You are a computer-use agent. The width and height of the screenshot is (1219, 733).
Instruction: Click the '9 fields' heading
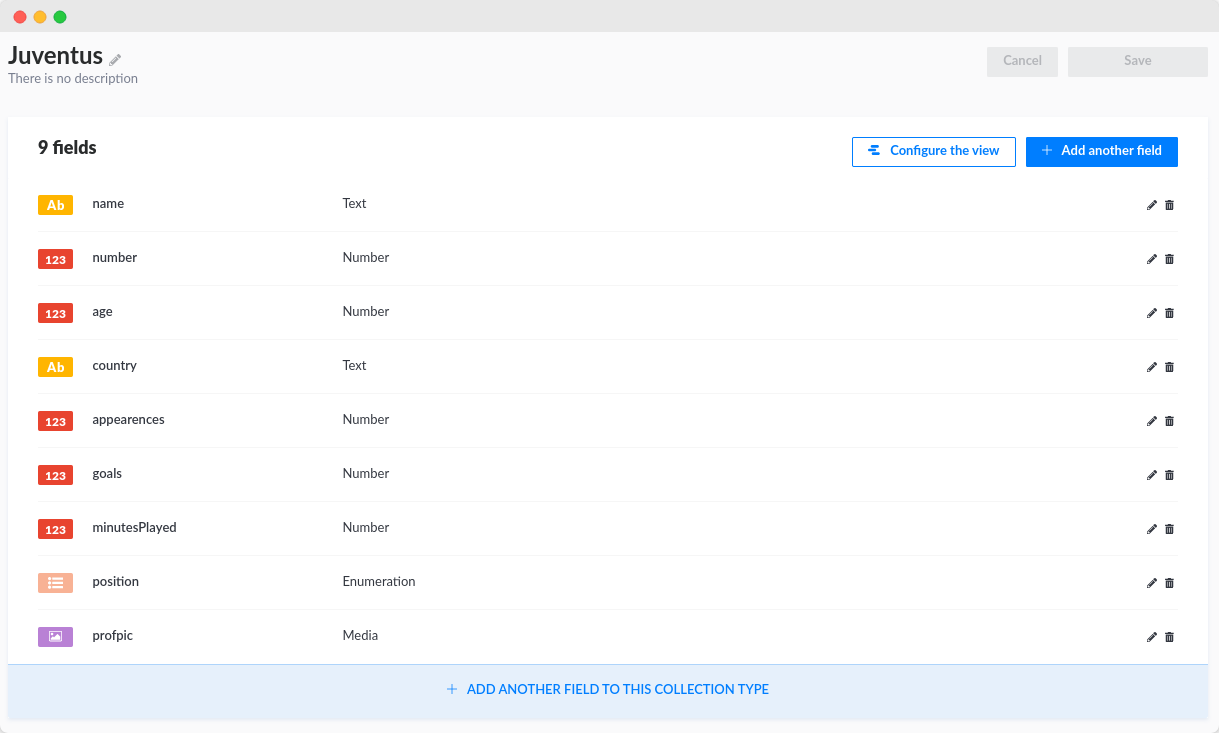click(67, 148)
